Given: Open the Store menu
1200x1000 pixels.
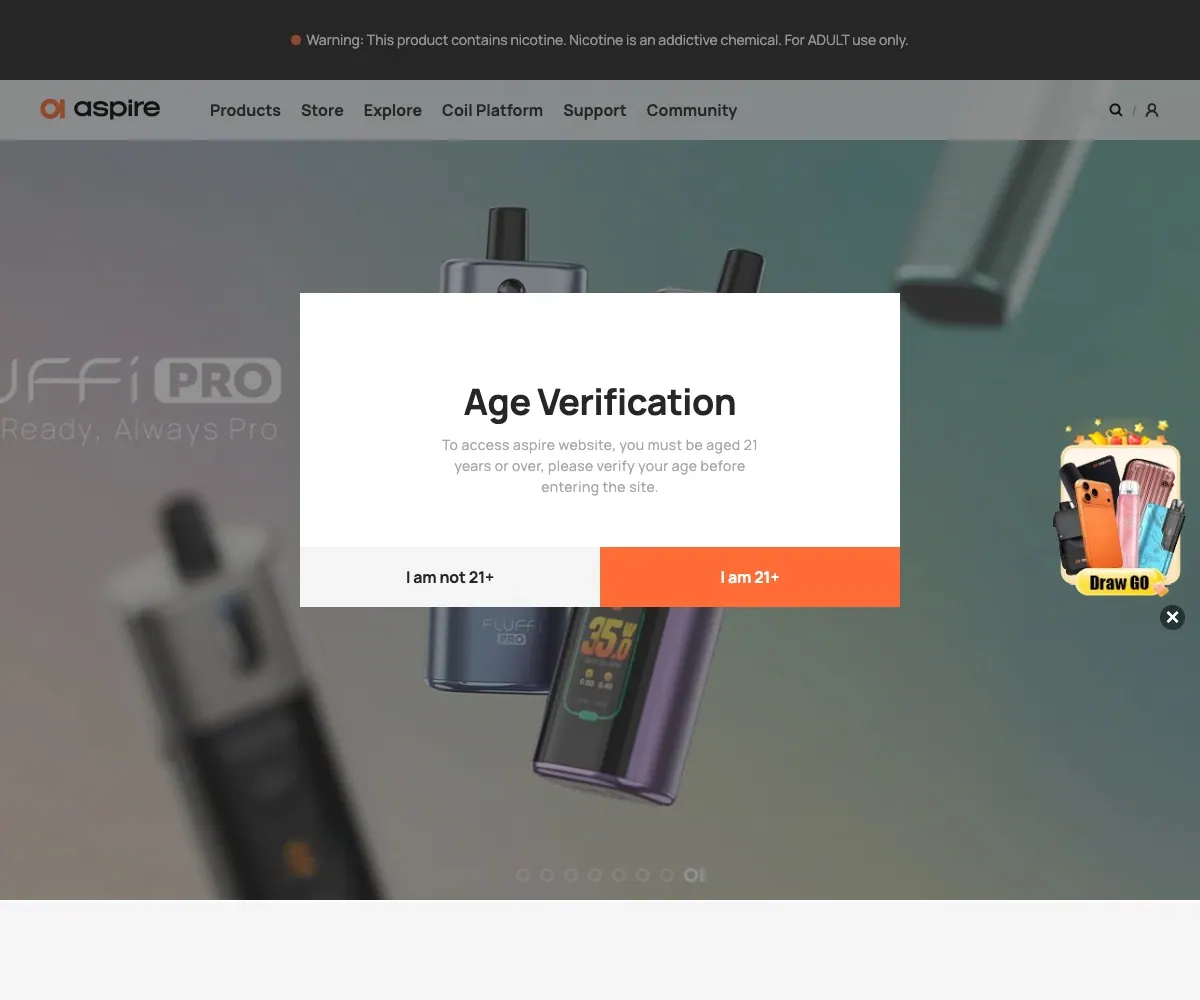Looking at the screenshot, I should coord(322,110).
